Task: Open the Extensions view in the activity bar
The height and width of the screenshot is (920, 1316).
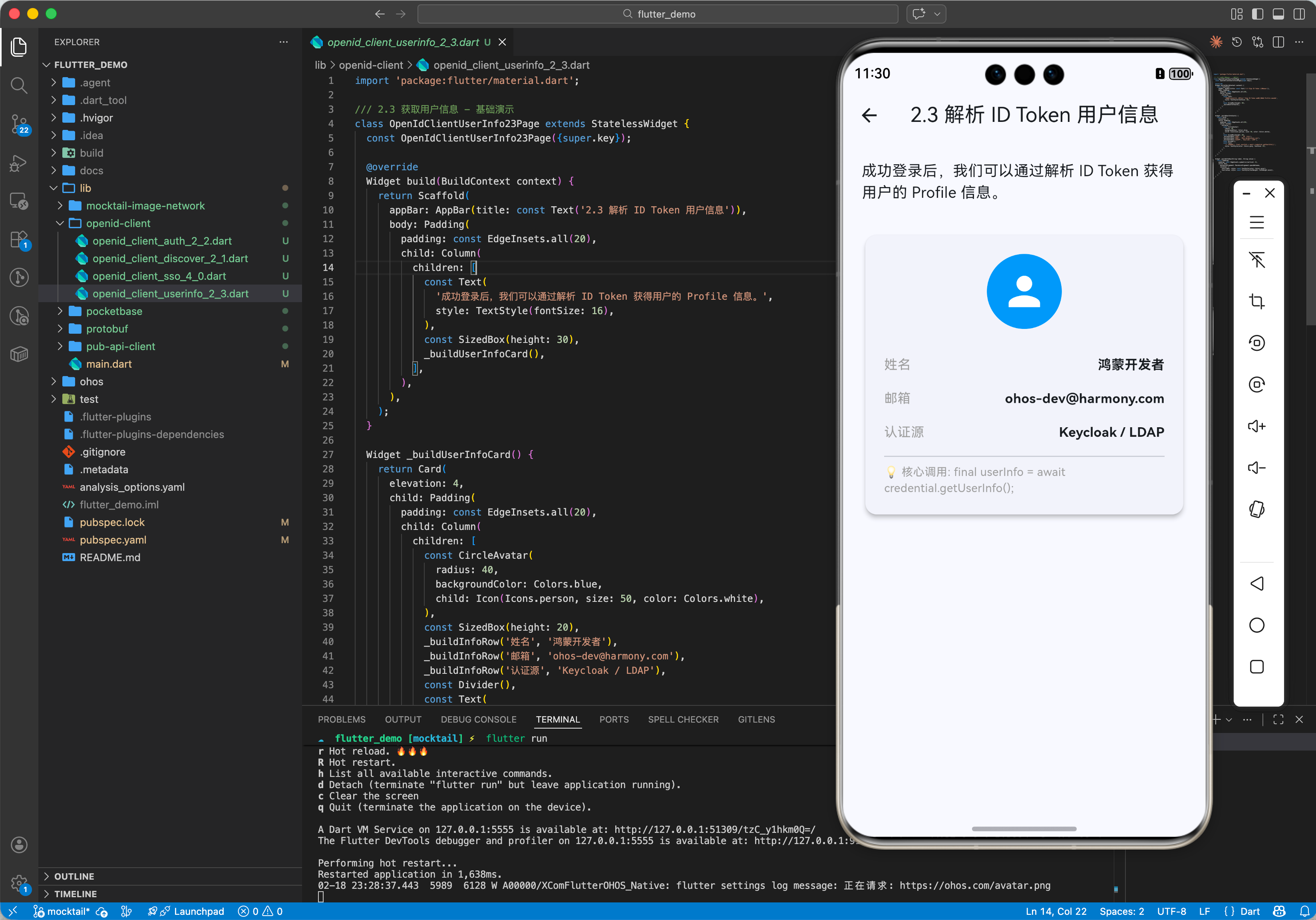Action: point(19,240)
